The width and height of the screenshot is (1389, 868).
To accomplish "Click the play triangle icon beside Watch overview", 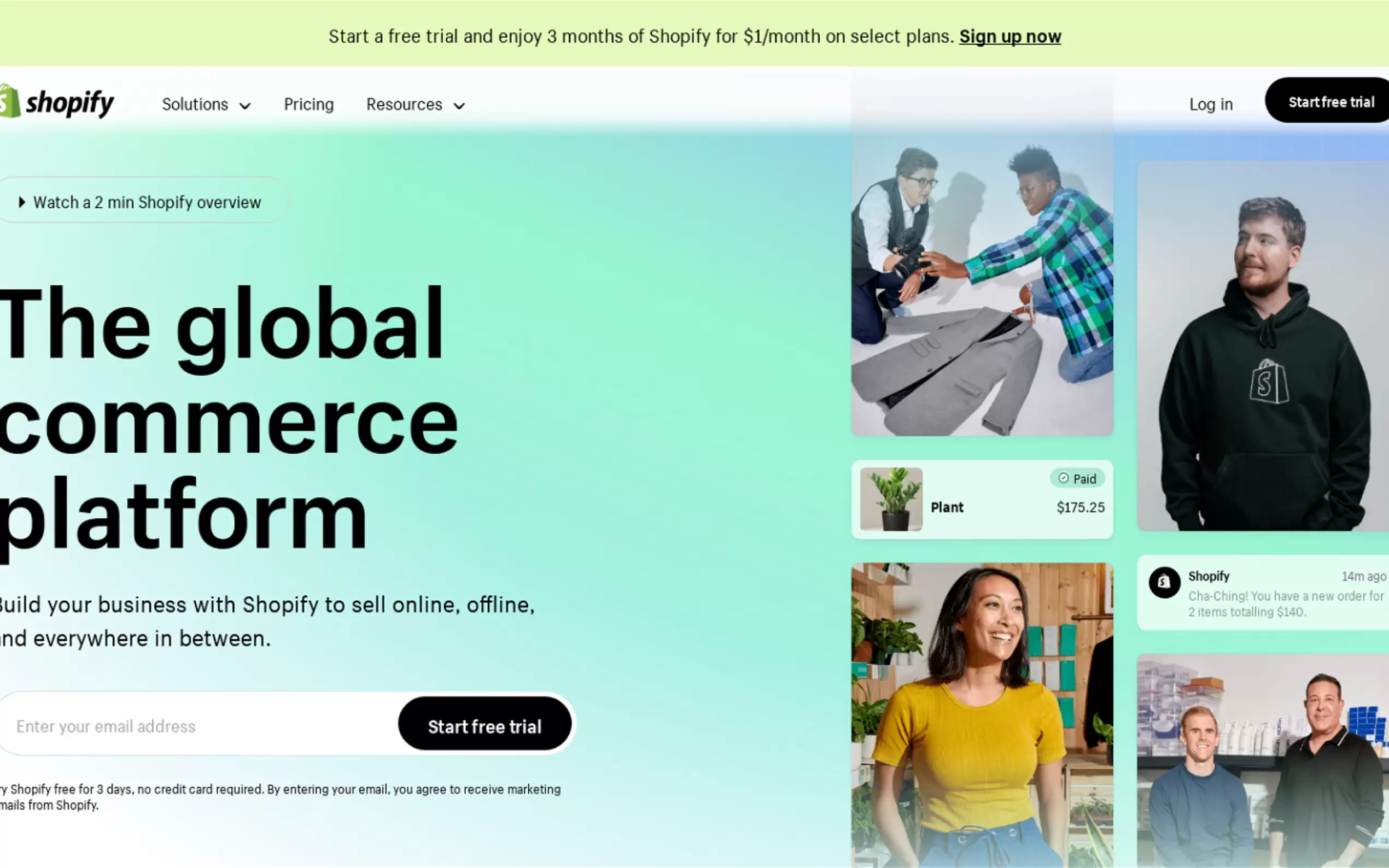I will (x=22, y=202).
